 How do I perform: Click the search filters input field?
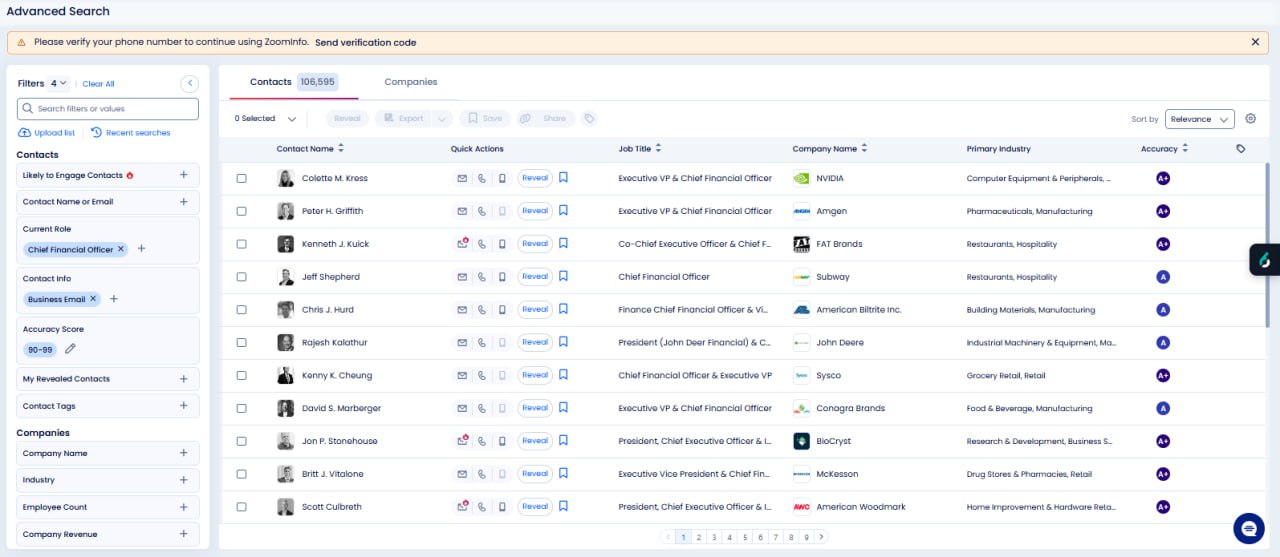[x=108, y=109]
